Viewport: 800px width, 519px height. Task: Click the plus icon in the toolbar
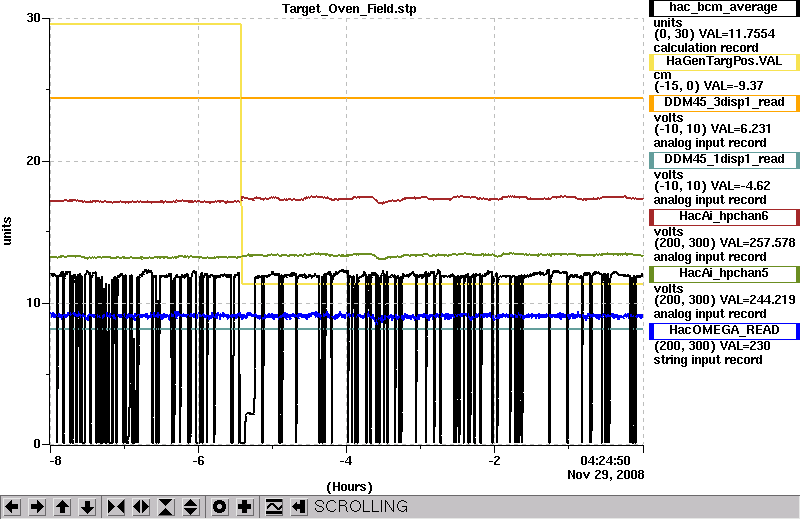pos(244,507)
